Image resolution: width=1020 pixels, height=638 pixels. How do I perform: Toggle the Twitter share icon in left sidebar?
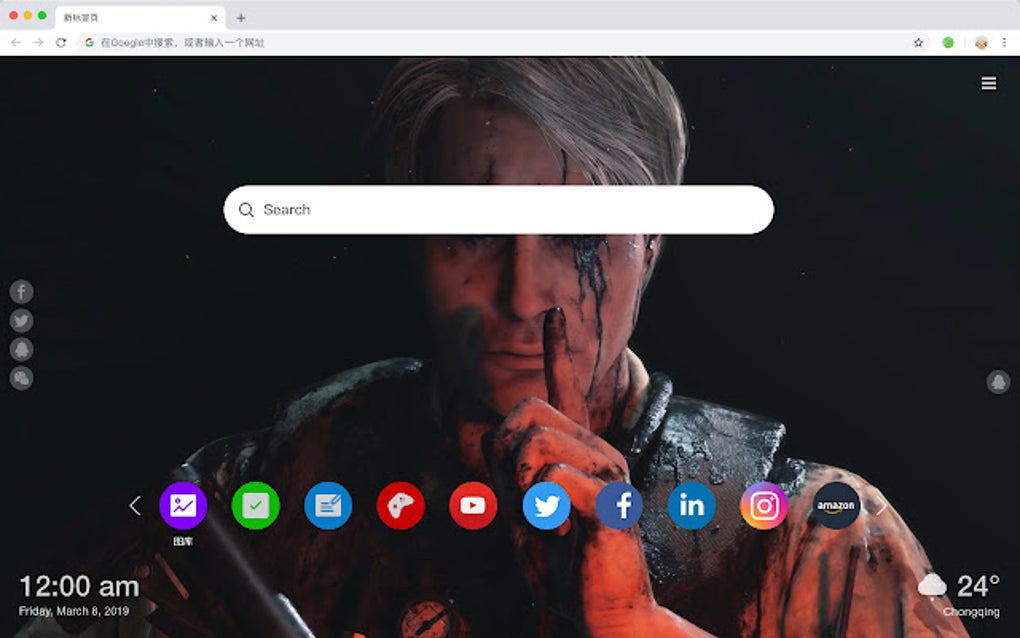coord(21,320)
